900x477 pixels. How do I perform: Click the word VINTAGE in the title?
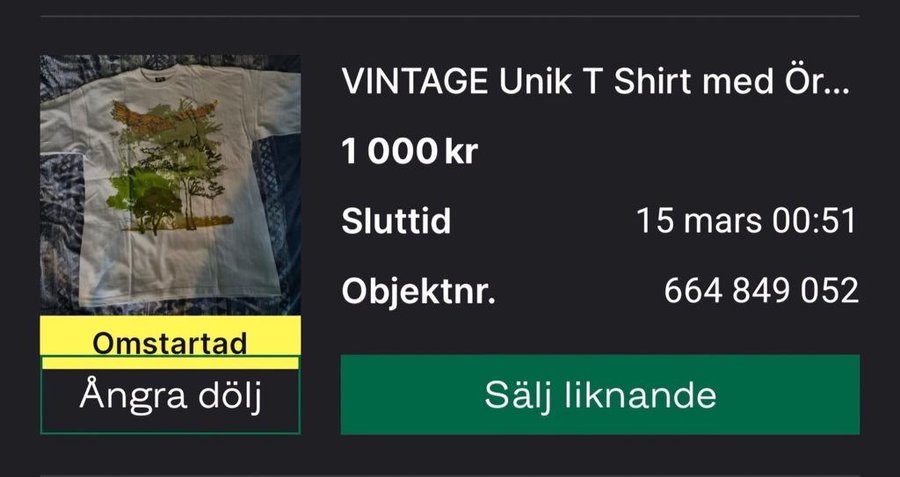tap(414, 82)
